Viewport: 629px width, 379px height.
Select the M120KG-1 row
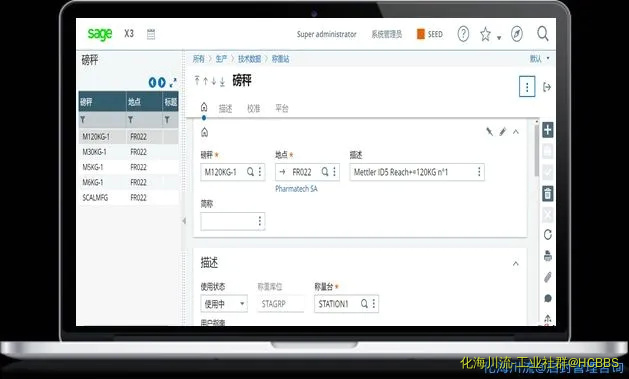128,137
